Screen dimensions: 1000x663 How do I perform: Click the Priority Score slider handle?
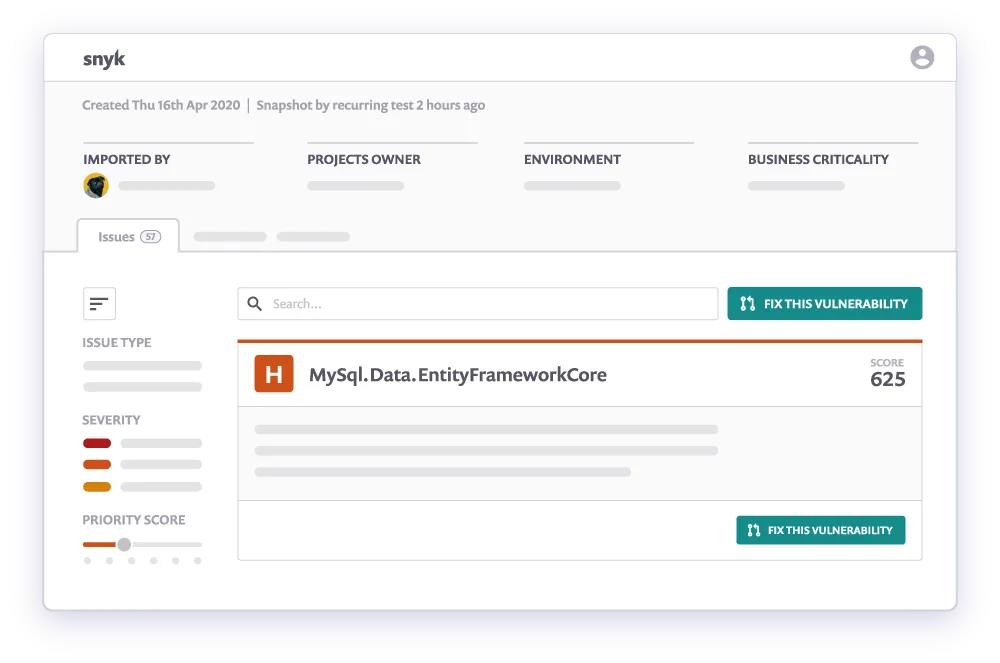(x=123, y=544)
